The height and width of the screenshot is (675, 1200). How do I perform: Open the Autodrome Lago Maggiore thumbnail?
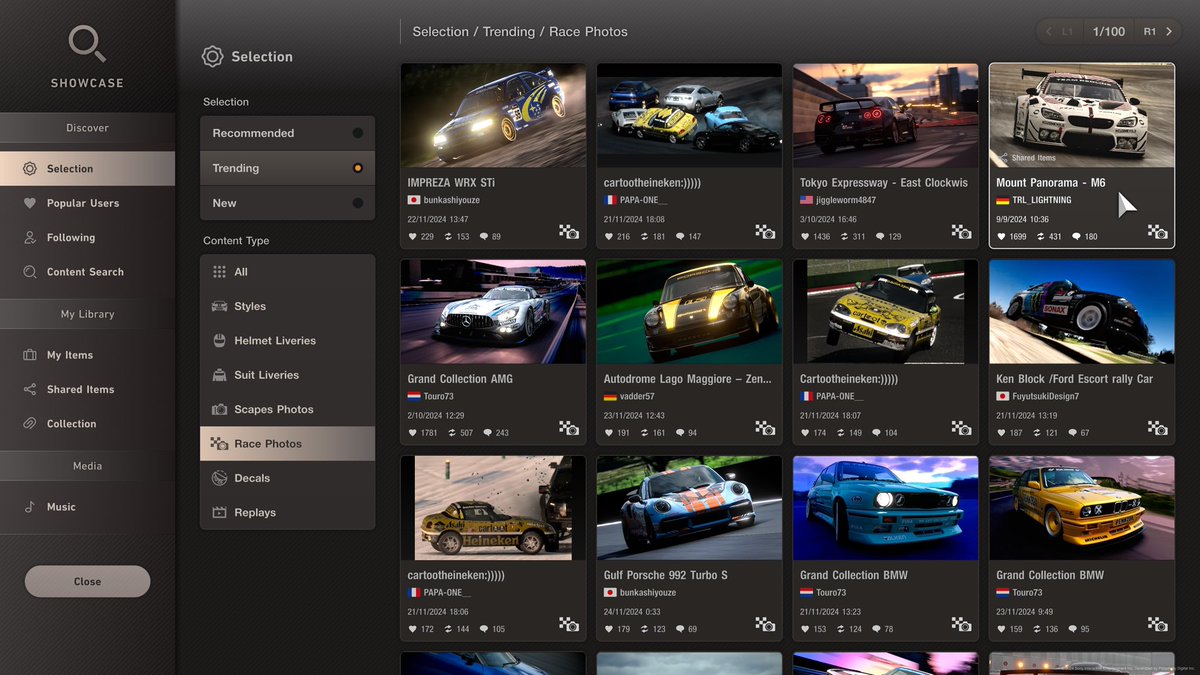(x=689, y=312)
